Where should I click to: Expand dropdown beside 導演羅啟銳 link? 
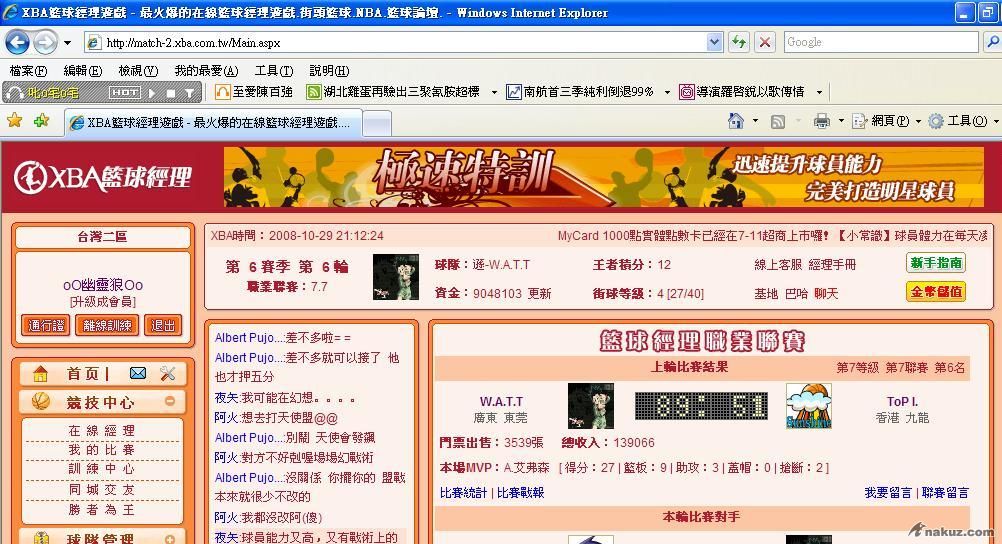[819, 93]
